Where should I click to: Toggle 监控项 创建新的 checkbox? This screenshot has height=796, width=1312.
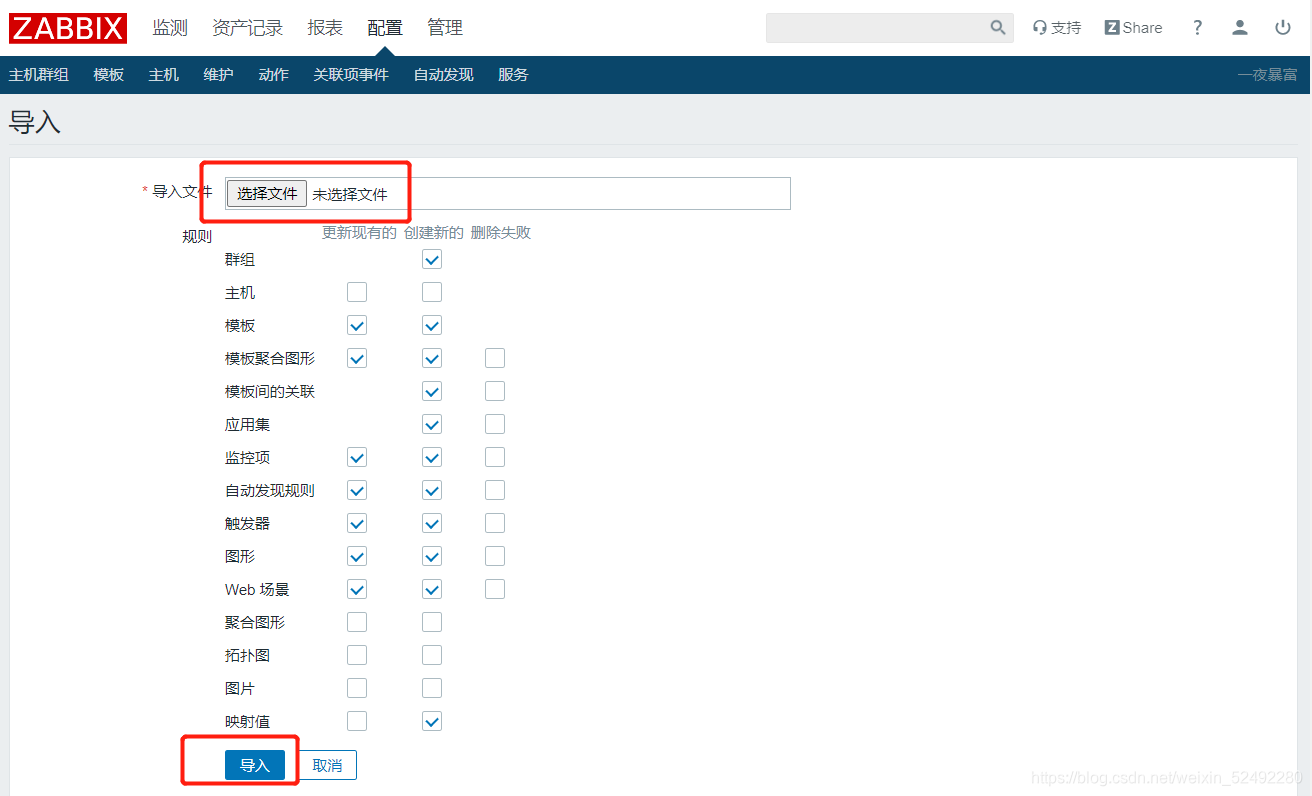432,457
